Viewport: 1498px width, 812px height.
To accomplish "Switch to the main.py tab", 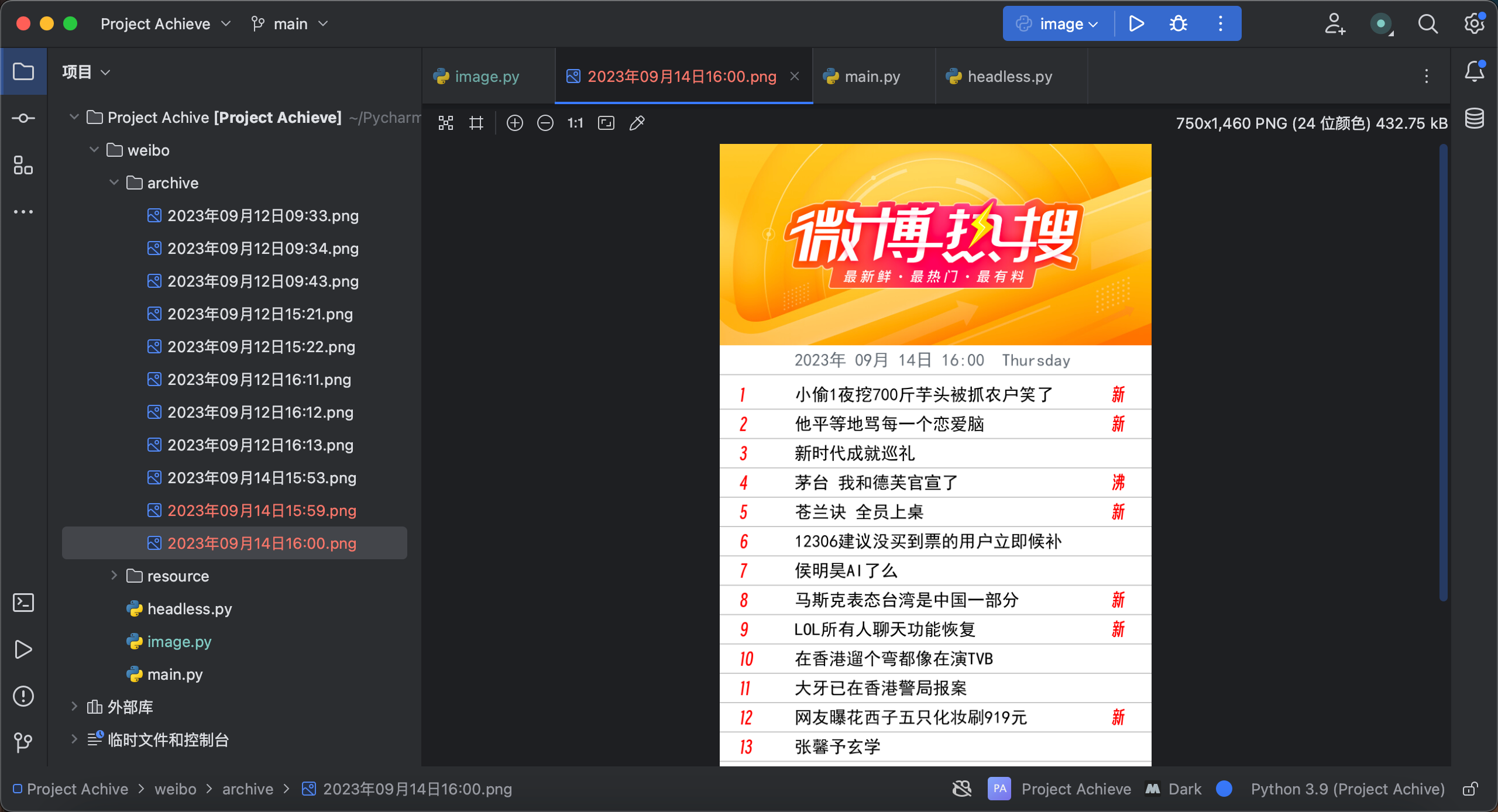I will click(872, 77).
